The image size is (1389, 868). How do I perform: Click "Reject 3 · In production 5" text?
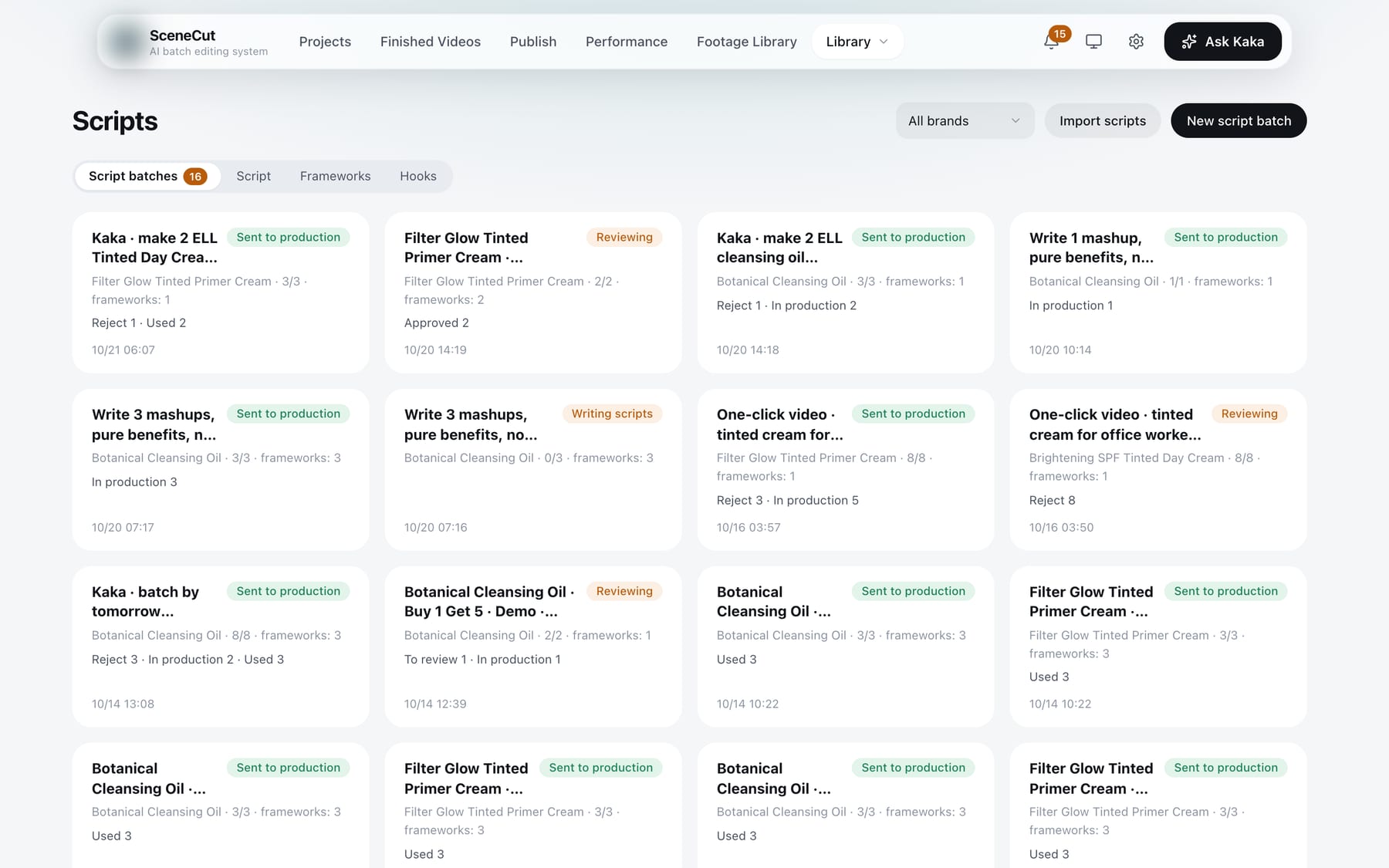pos(788,501)
